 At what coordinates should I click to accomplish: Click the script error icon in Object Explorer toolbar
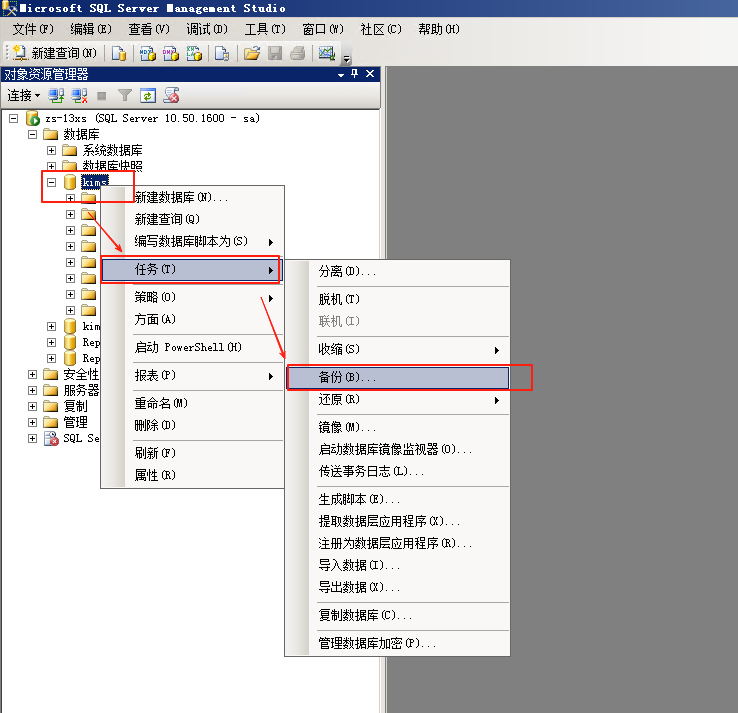point(171,96)
